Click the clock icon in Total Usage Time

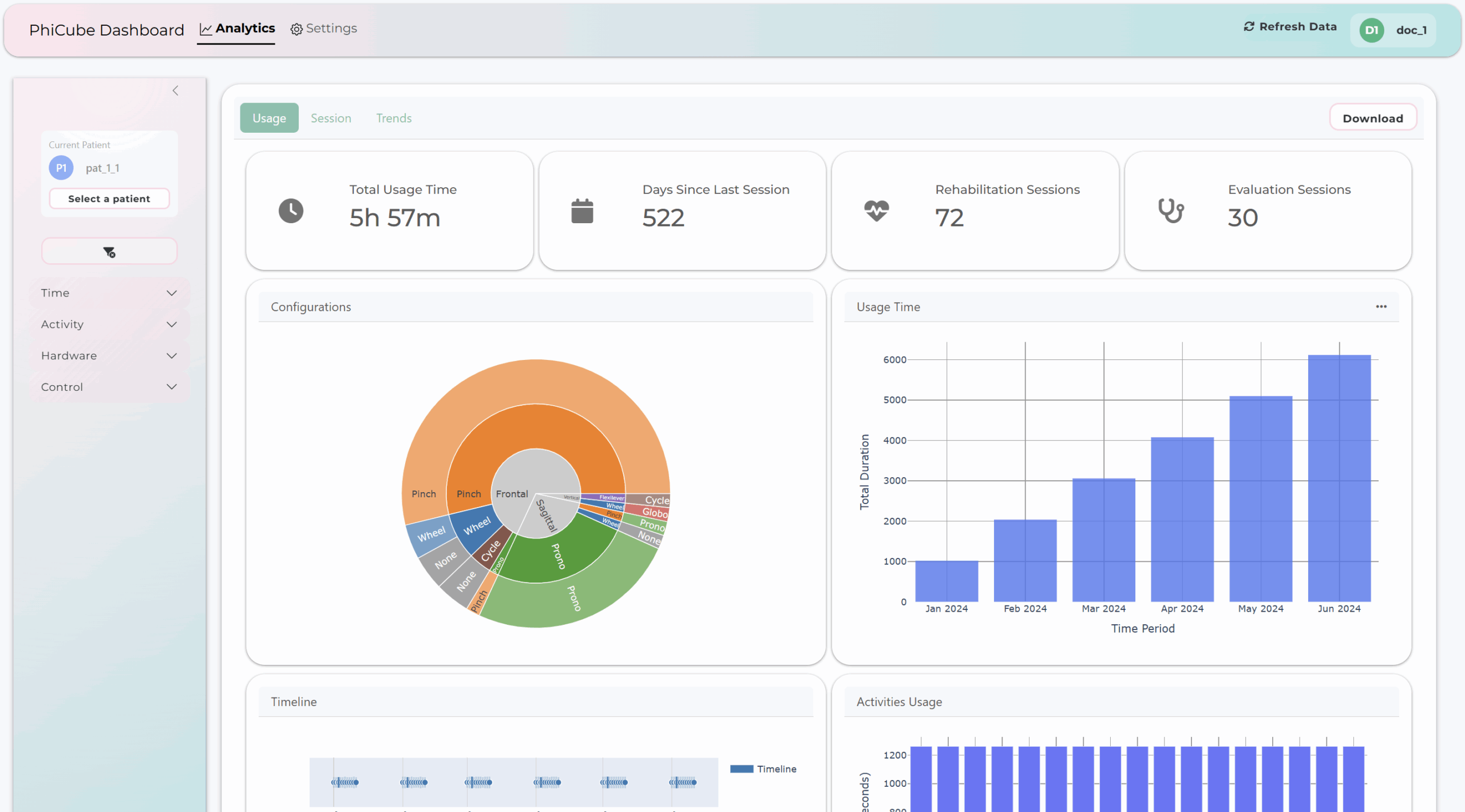[x=291, y=211]
